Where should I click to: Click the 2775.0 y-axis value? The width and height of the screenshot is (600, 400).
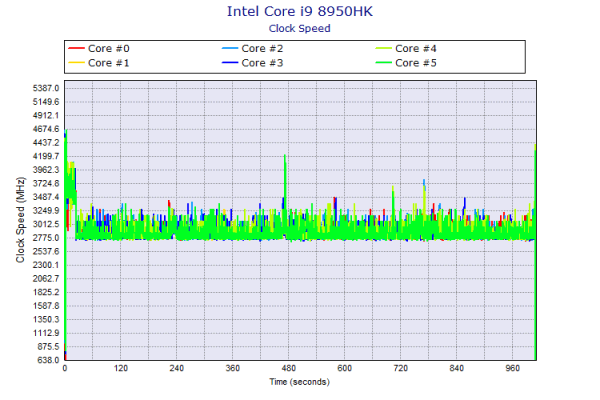pyautogui.click(x=46, y=238)
